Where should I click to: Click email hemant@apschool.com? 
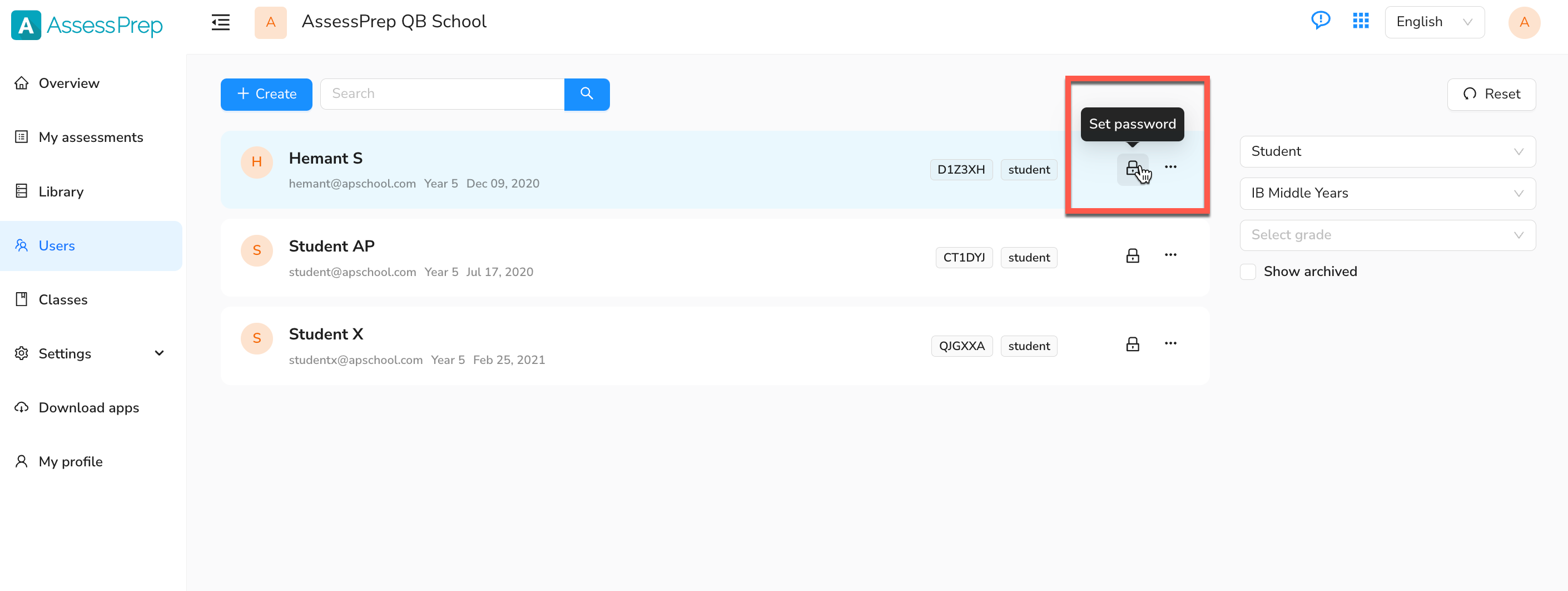click(x=352, y=184)
